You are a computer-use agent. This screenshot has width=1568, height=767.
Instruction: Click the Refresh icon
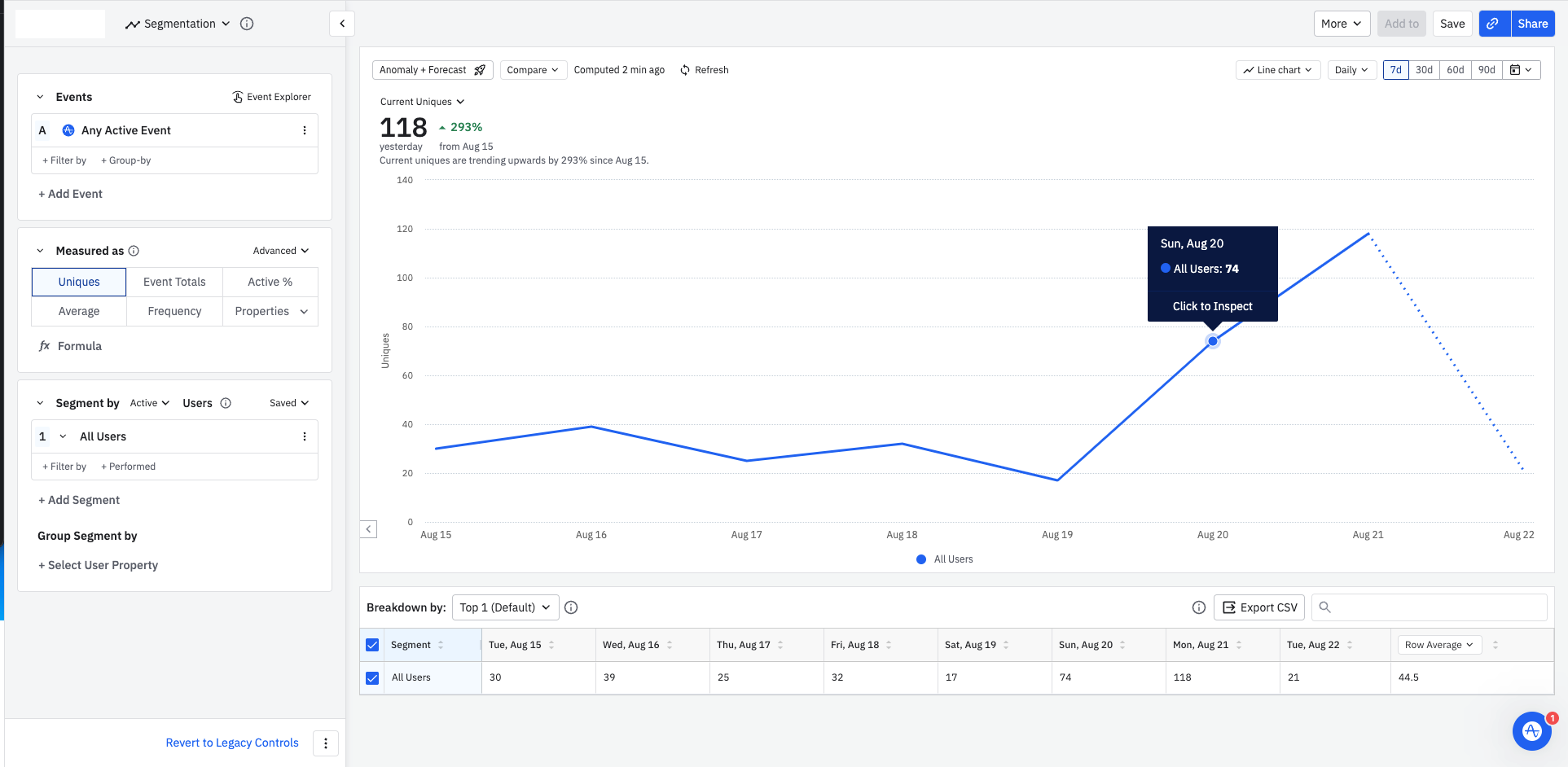(x=685, y=70)
